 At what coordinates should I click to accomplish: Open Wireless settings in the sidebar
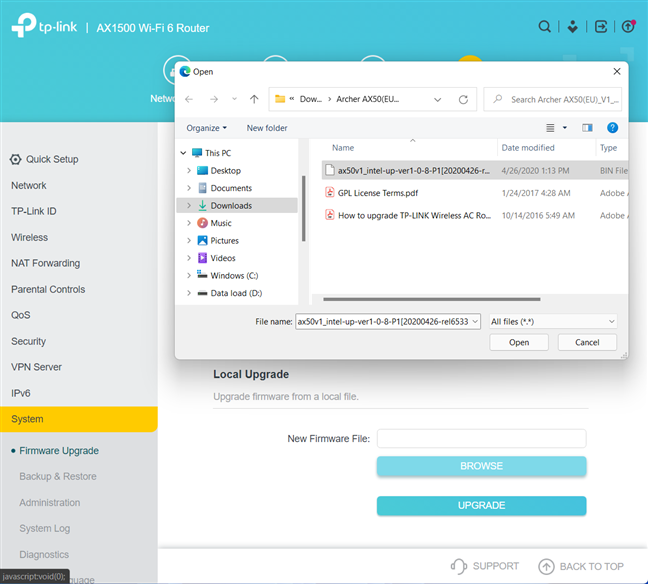point(29,237)
